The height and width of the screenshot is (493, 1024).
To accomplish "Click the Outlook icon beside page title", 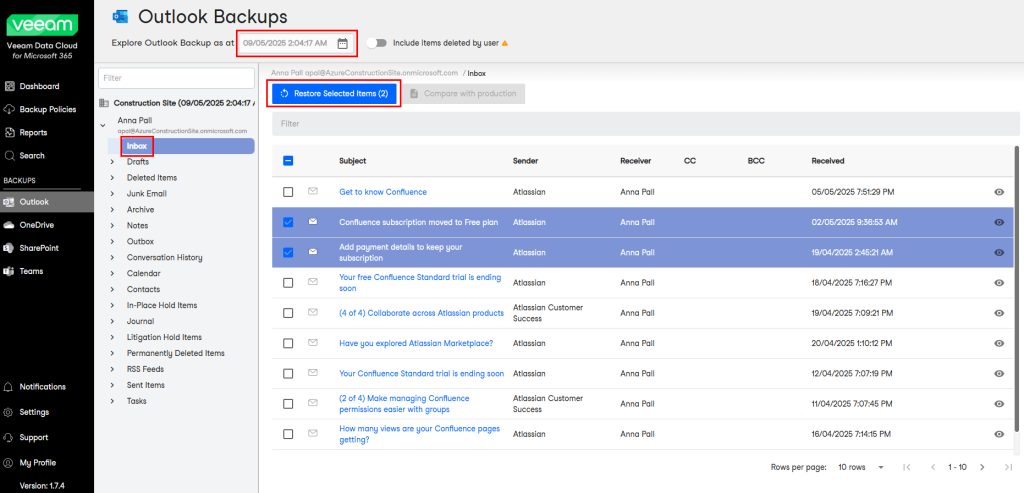I will tap(120, 16).
